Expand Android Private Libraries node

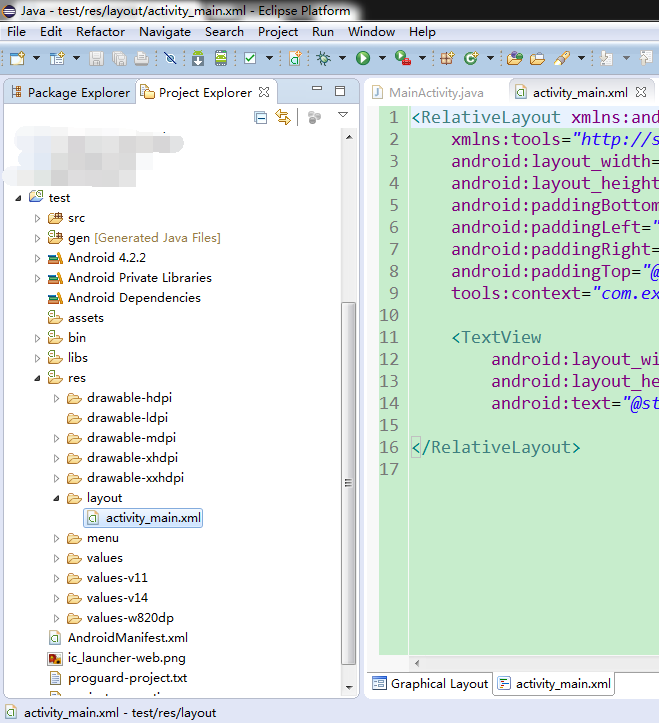click(x=38, y=278)
